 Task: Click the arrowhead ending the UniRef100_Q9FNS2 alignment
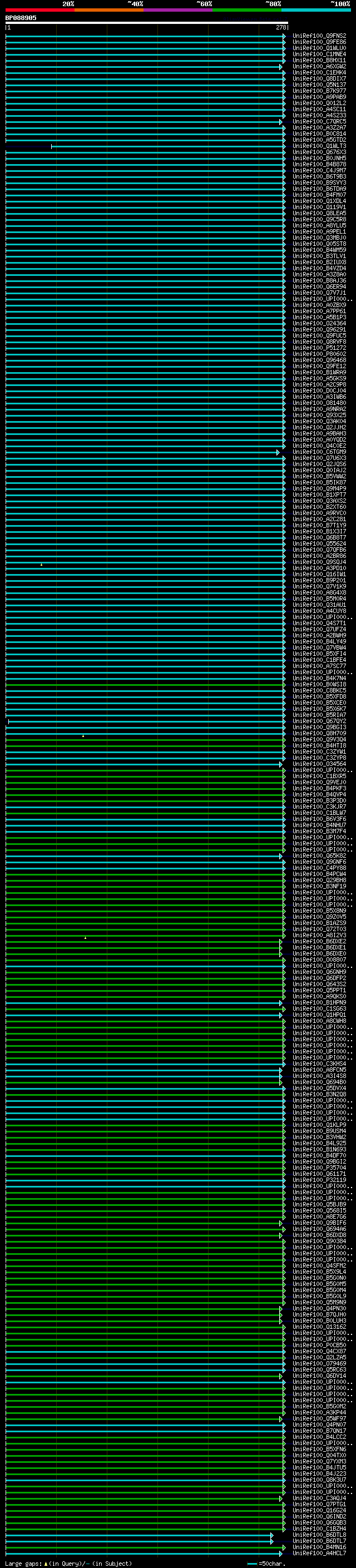coord(284,37)
